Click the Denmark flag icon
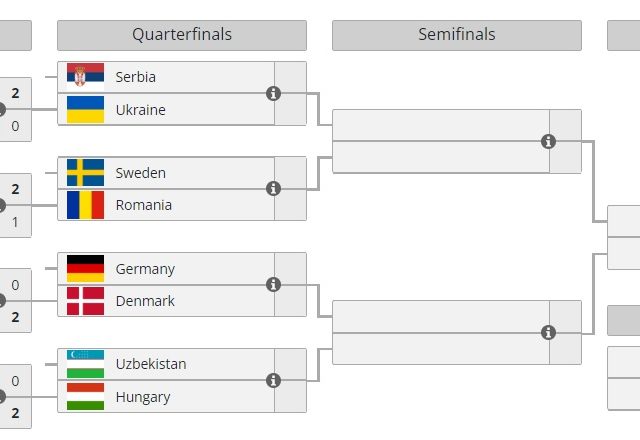The width and height of the screenshot is (640, 440). pos(85,301)
